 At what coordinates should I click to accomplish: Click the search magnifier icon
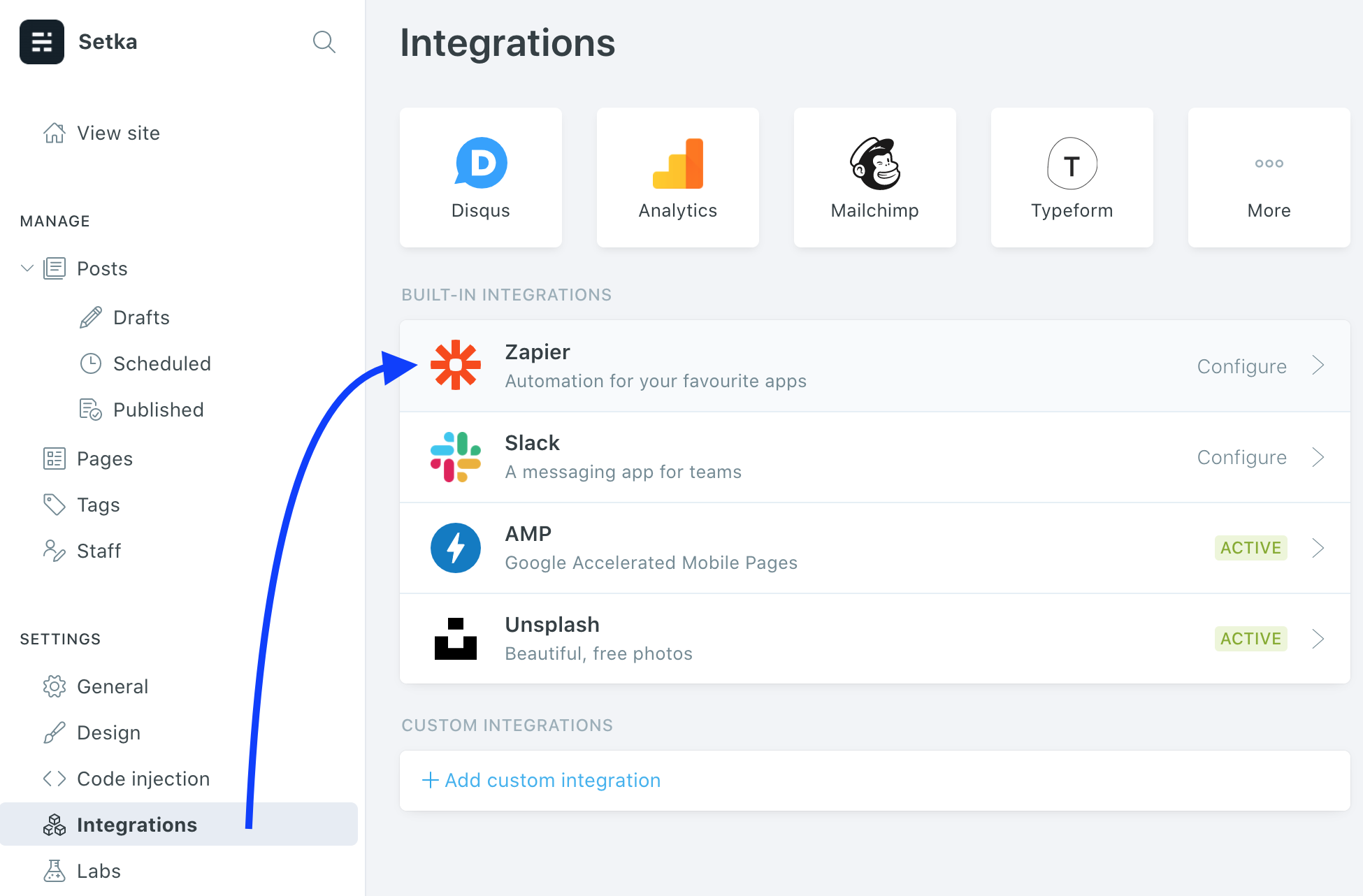(x=324, y=42)
